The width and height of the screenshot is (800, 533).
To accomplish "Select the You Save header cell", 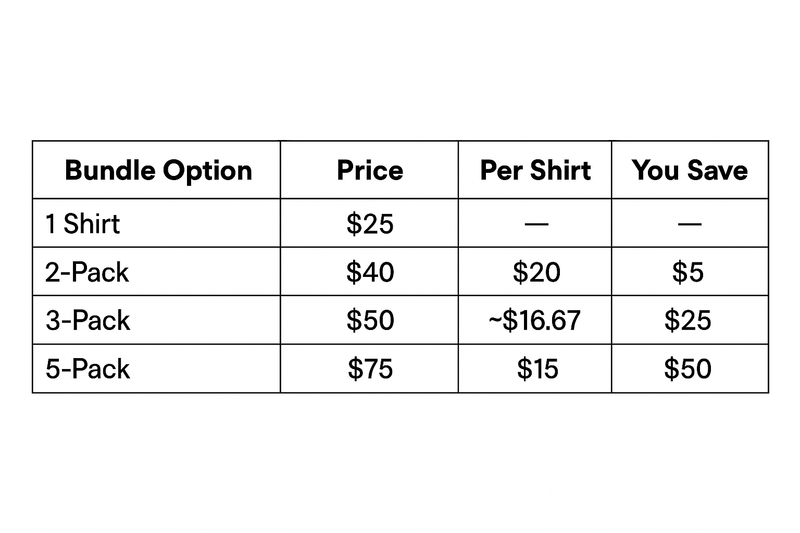I will click(x=689, y=170).
